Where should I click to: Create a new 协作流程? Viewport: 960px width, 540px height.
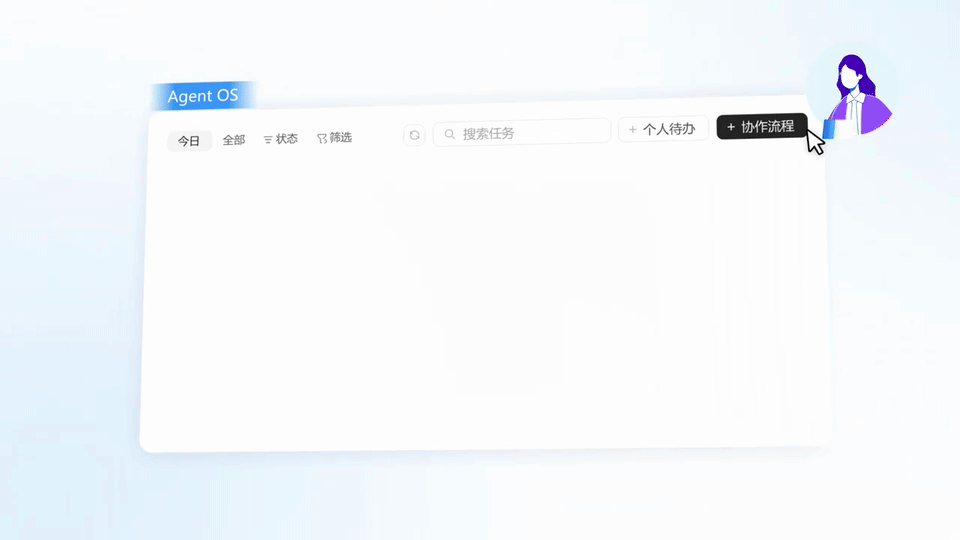pos(762,127)
